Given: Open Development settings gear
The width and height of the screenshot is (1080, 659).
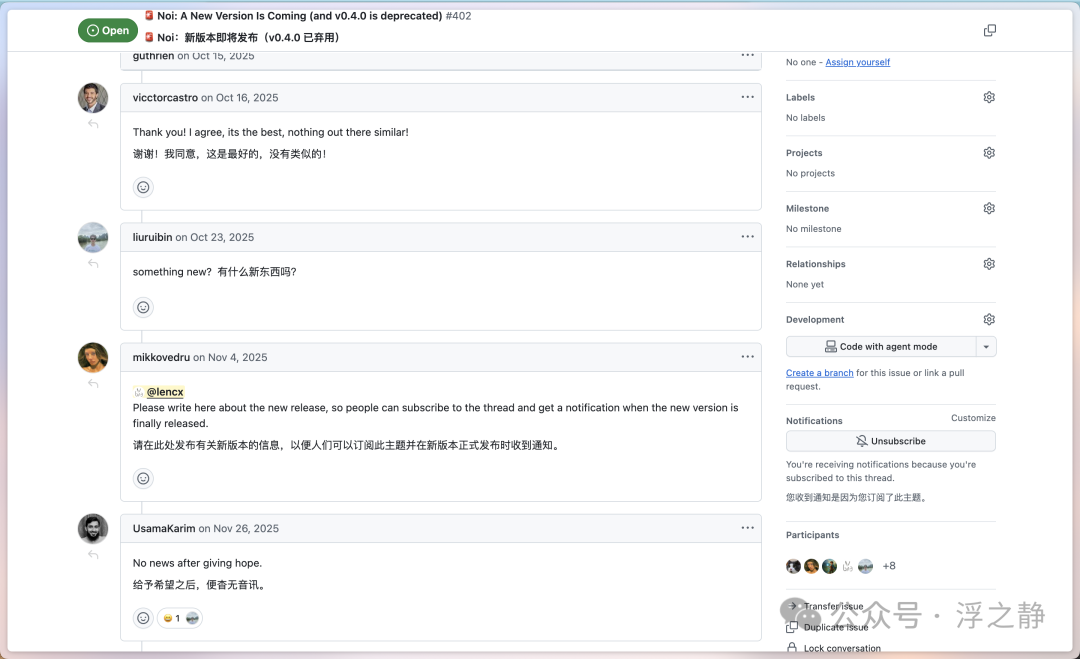Looking at the screenshot, I should pos(989,320).
